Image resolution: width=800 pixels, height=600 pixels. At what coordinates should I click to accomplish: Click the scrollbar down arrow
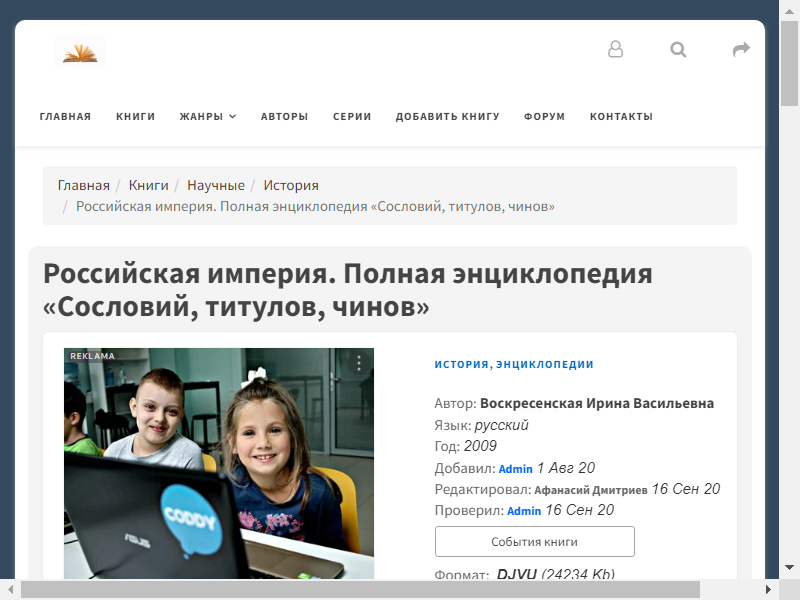coord(789,567)
